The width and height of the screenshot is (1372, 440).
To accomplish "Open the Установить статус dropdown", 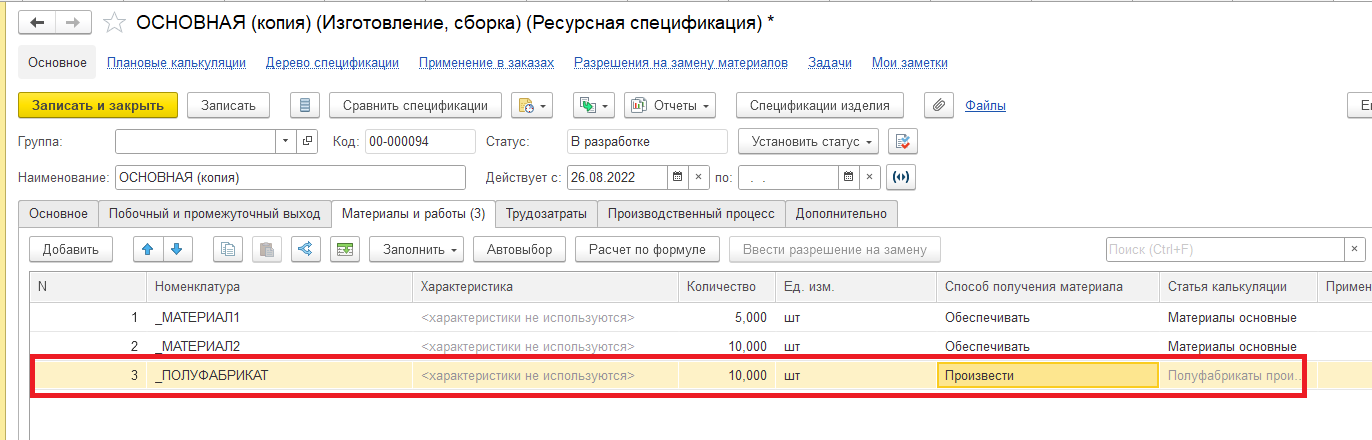I will (x=808, y=141).
